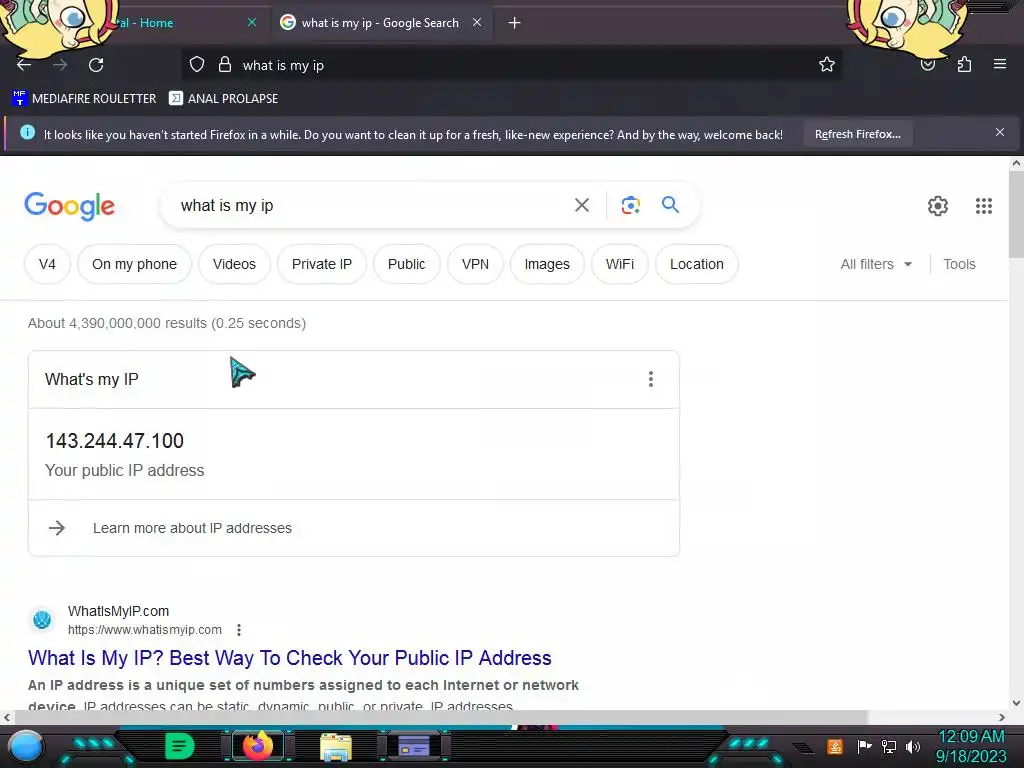The image size is (1024, 768).
Task: Click the whatismyip.com URL text
Action: click(x=145, y=630)
